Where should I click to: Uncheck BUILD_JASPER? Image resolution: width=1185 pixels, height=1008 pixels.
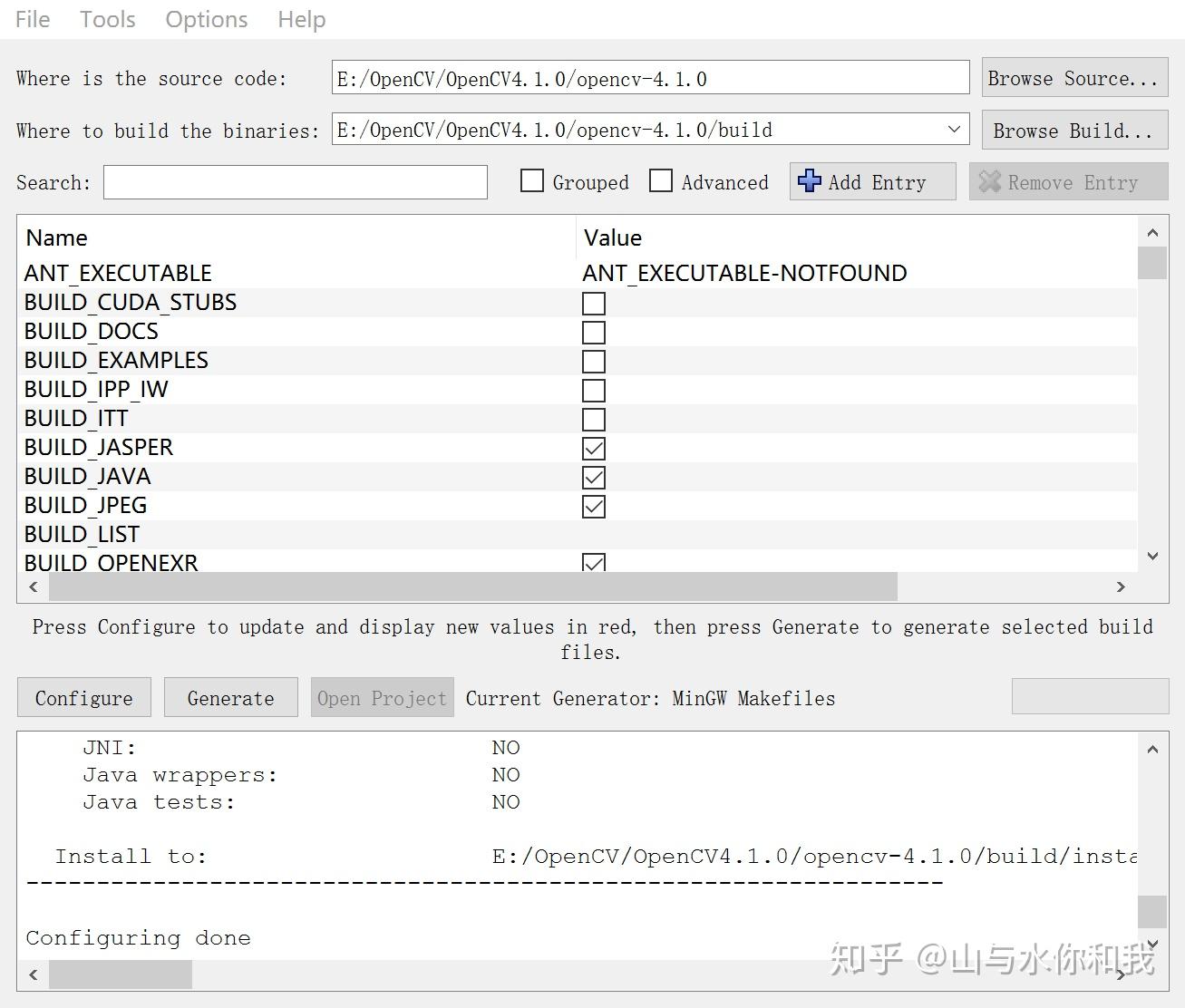[x=593, y=447]
